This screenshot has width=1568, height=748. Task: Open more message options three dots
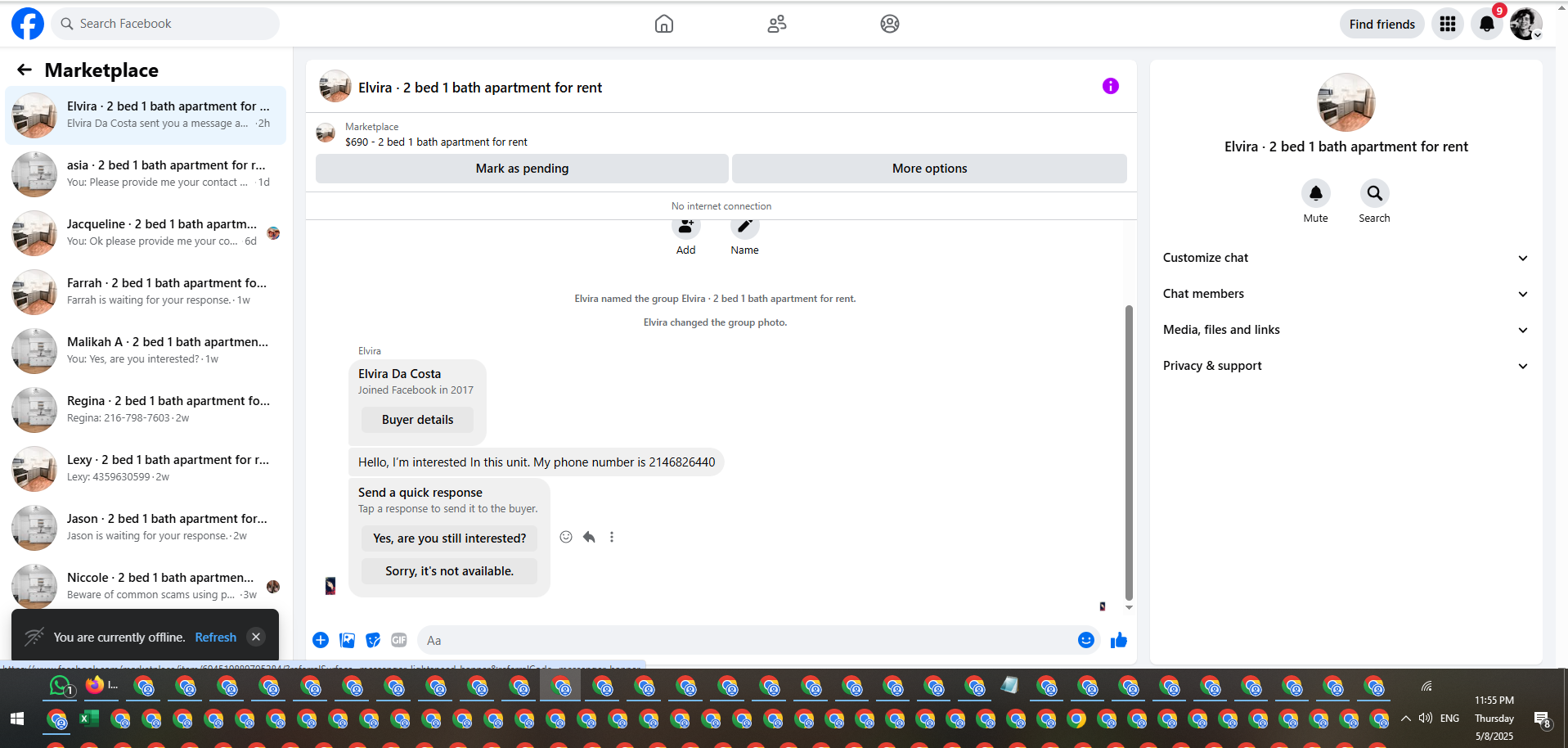coord(612,537)
